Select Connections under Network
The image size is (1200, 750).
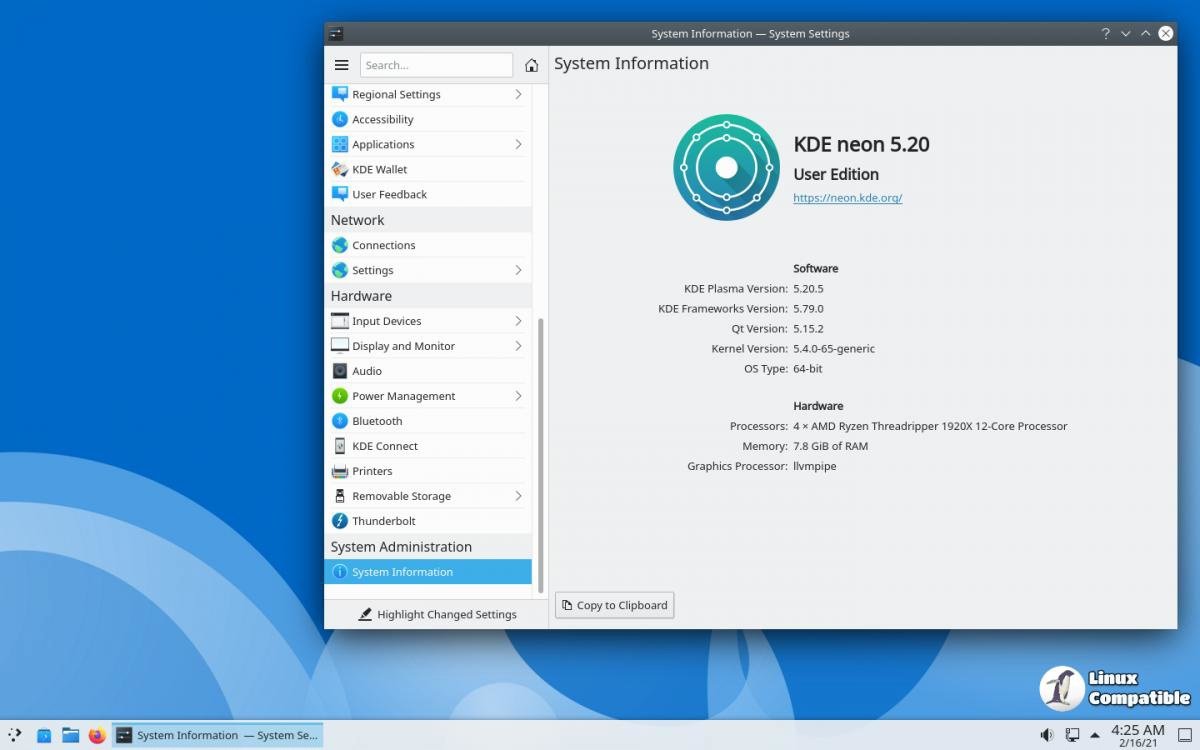point(383,245)
